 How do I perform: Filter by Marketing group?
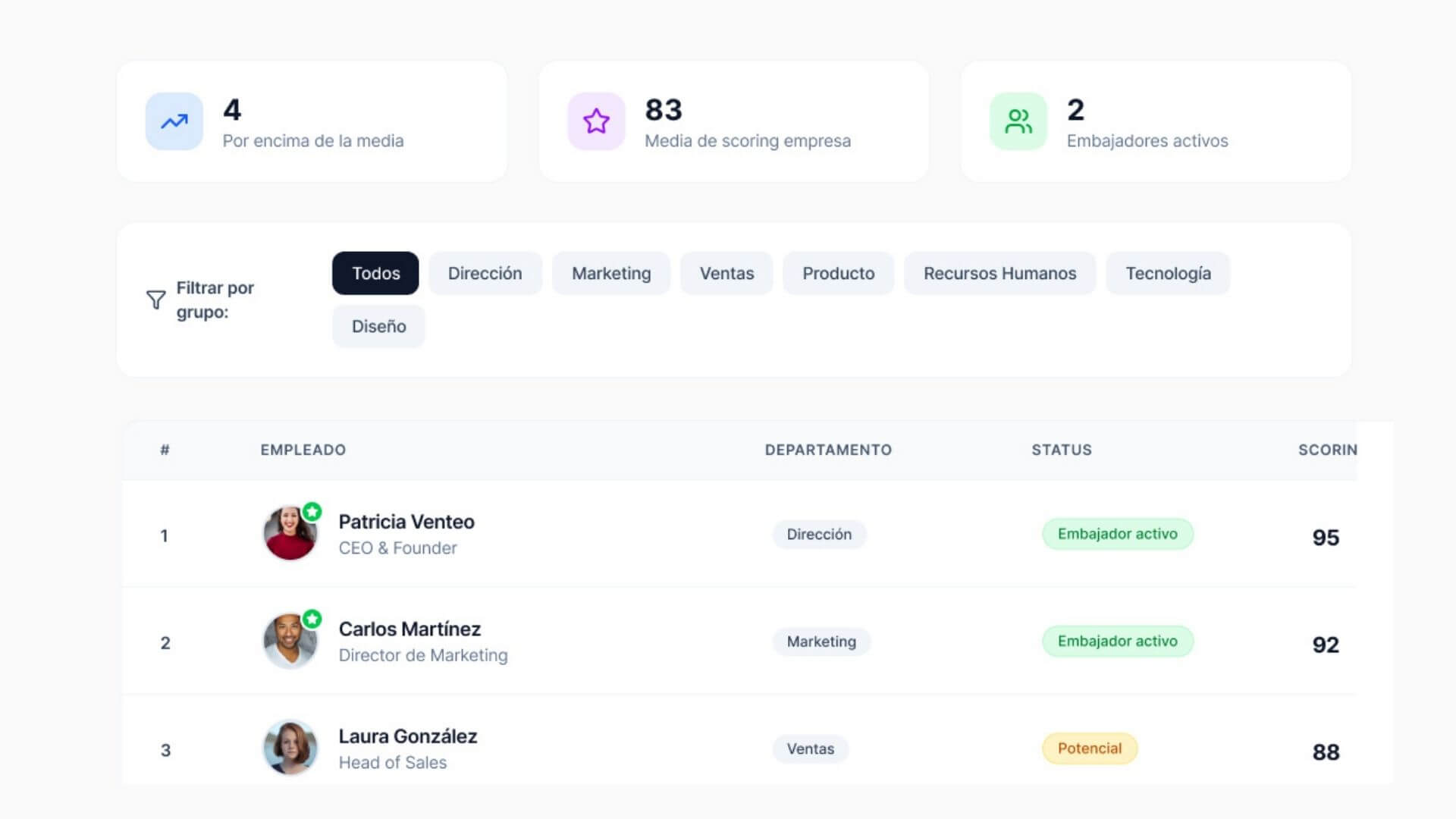(x=610, y=273)
